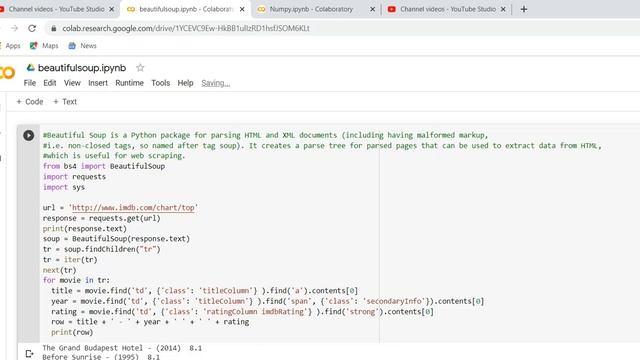This screenshot has height=360, width=640.
Task: Open a new browser tab with plus
Action: click(524, 9)
